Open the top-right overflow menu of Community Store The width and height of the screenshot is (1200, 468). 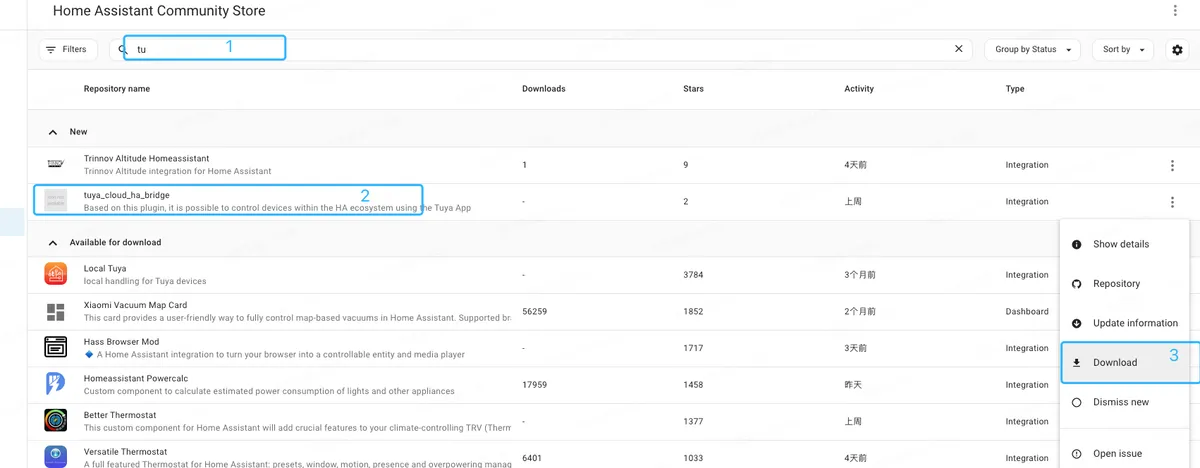(1175, 11)
